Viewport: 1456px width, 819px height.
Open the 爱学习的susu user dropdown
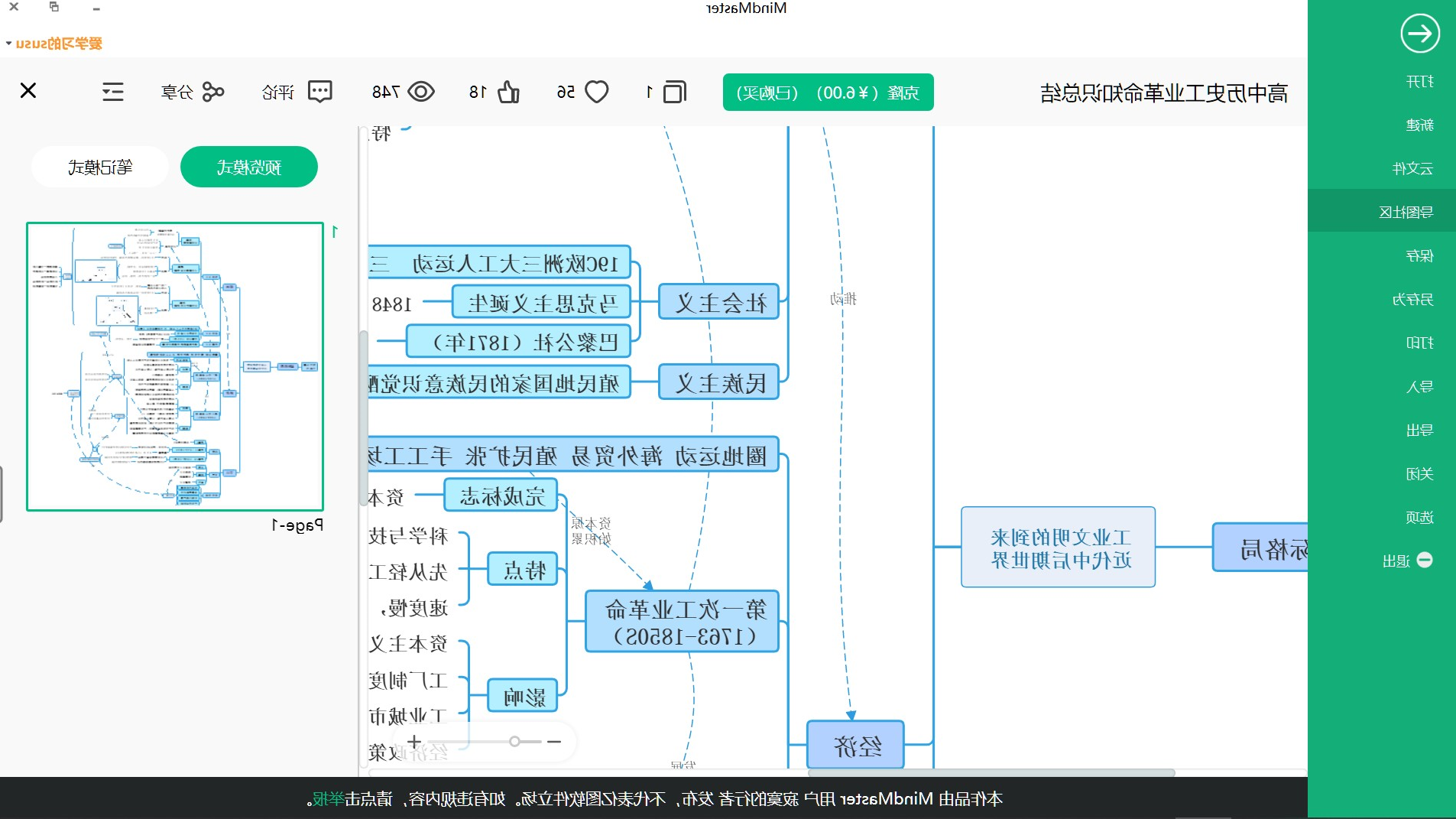point(54,44)
